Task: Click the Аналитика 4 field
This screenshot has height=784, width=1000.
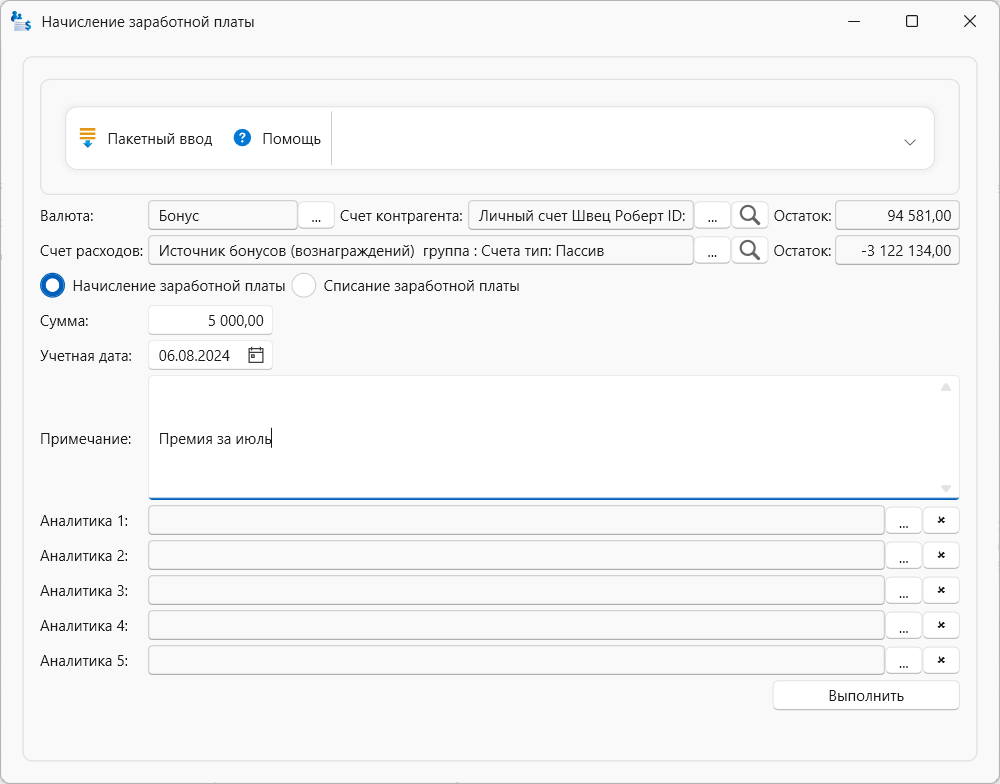Action: (x=517, y=626)
